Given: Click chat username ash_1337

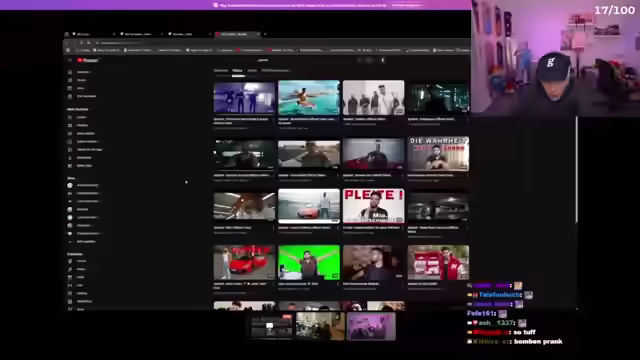Looking at the screenshot, I should 497,323.
